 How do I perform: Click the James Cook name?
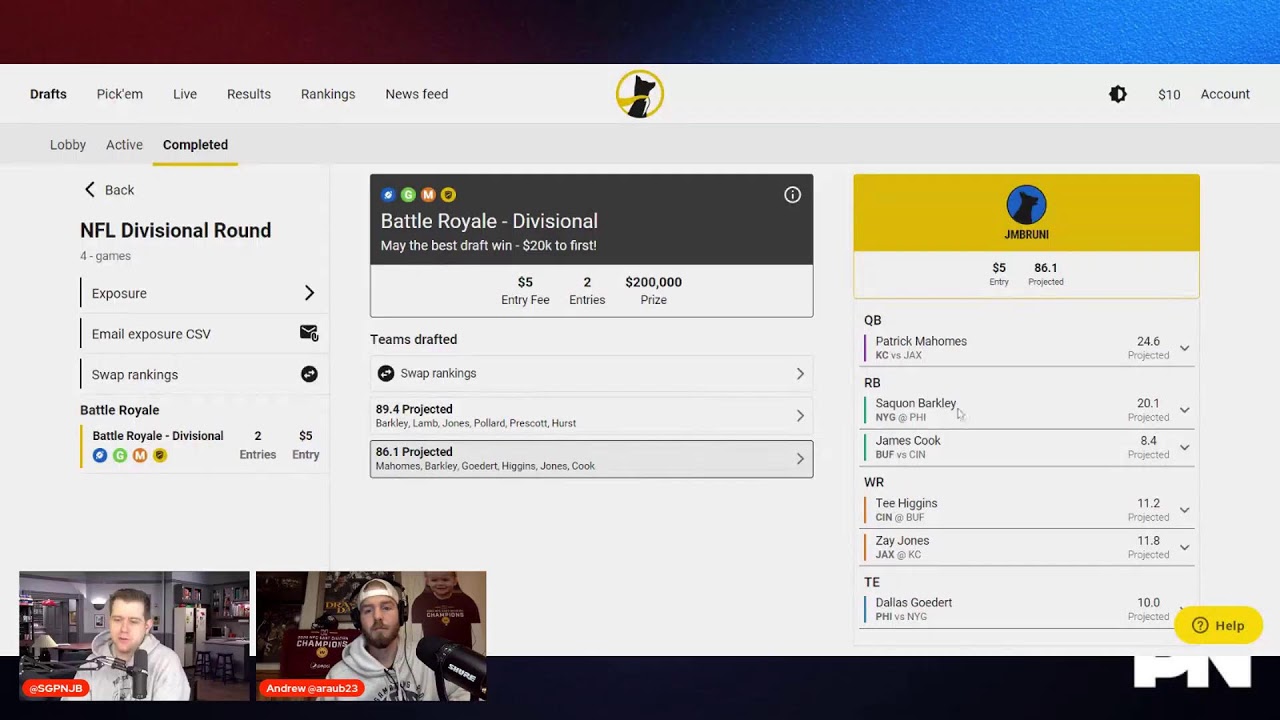(x=908, y=440)
